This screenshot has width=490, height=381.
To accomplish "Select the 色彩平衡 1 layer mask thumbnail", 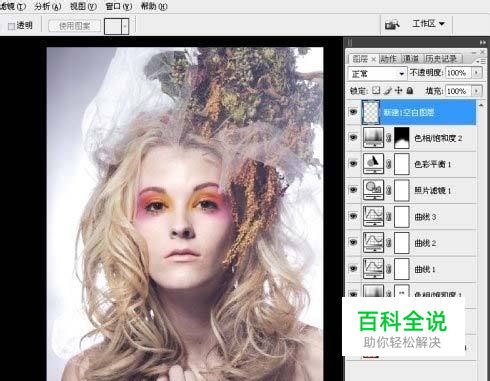I will pos(402,163).
